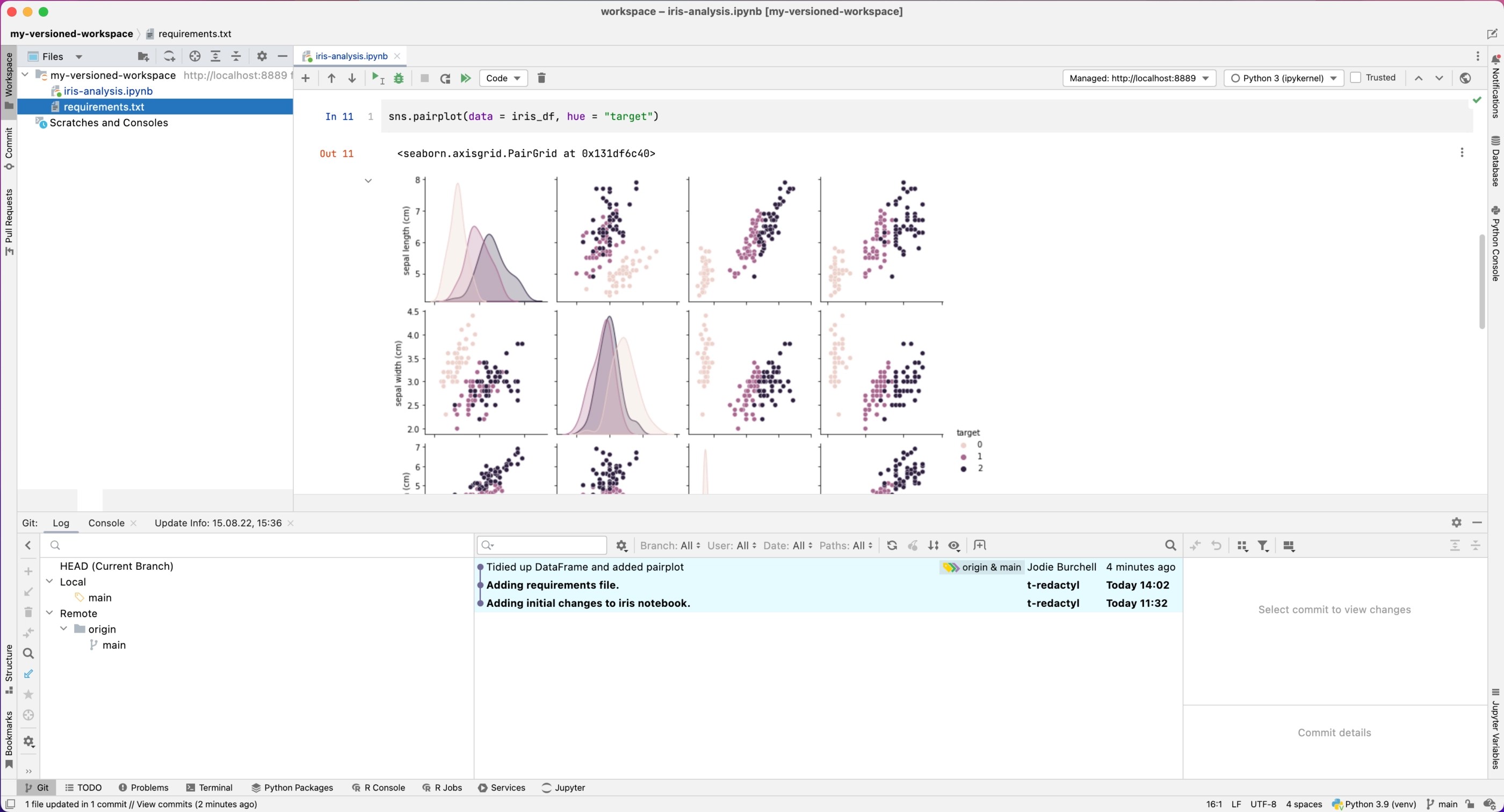Open the debug cell icon
Image resolution: width=1504 pixels, height=812 pixels.
399,78
